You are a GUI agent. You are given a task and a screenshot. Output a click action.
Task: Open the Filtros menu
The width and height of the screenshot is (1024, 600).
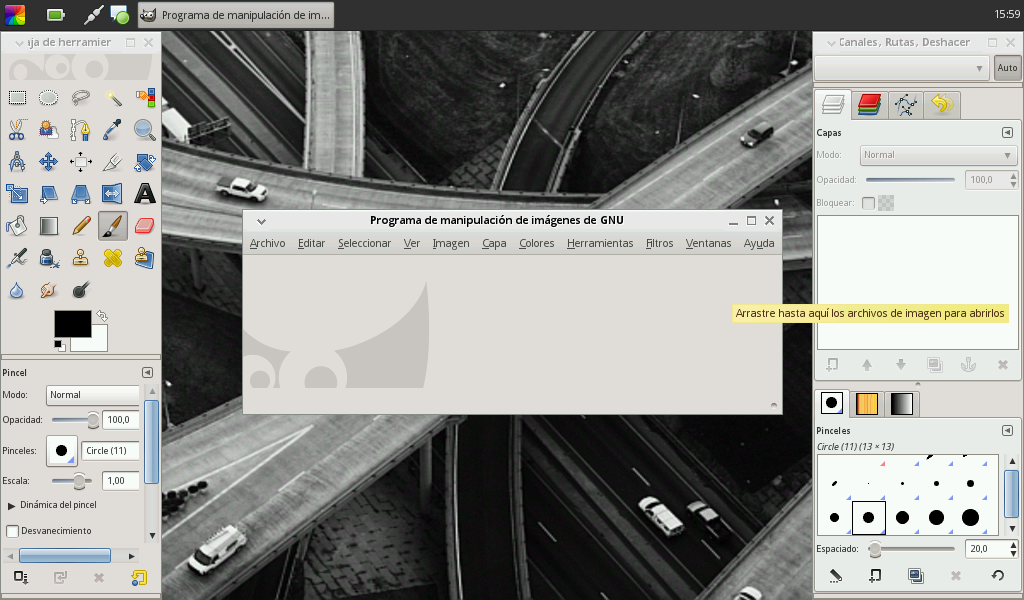click(x=659, y=243)
